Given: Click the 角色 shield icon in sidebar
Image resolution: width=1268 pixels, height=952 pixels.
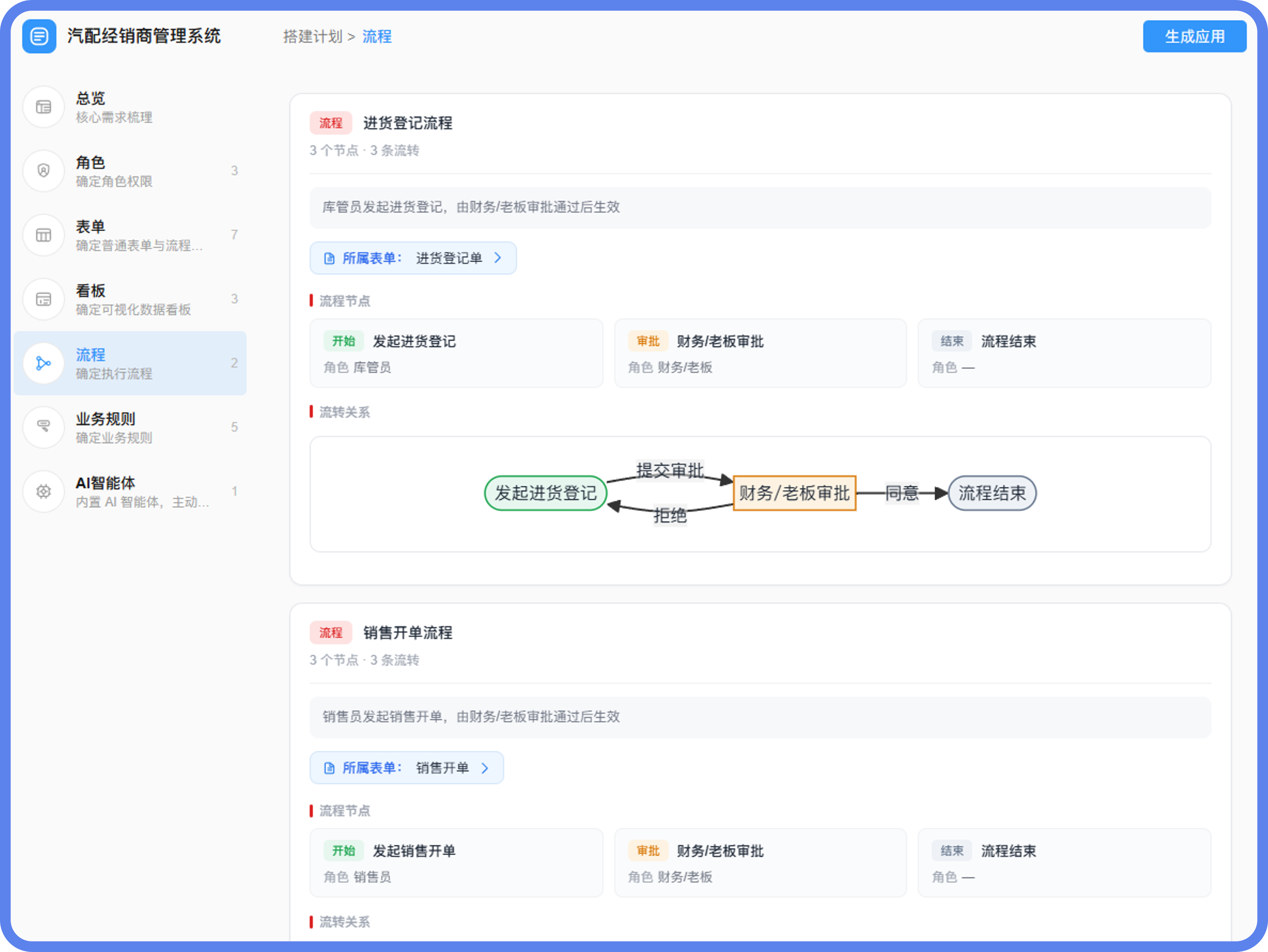Looking at the screenshot, I should [43, 171].
